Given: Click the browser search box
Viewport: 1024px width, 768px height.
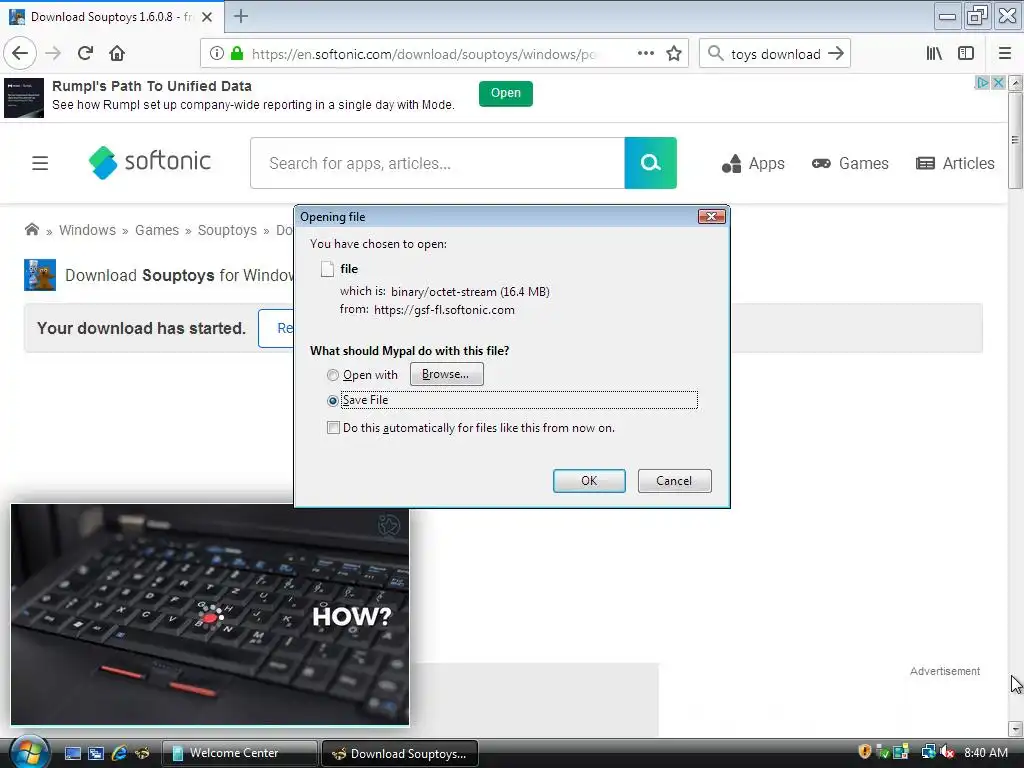Looking at the screenshot, I should [x=775, y=54].
